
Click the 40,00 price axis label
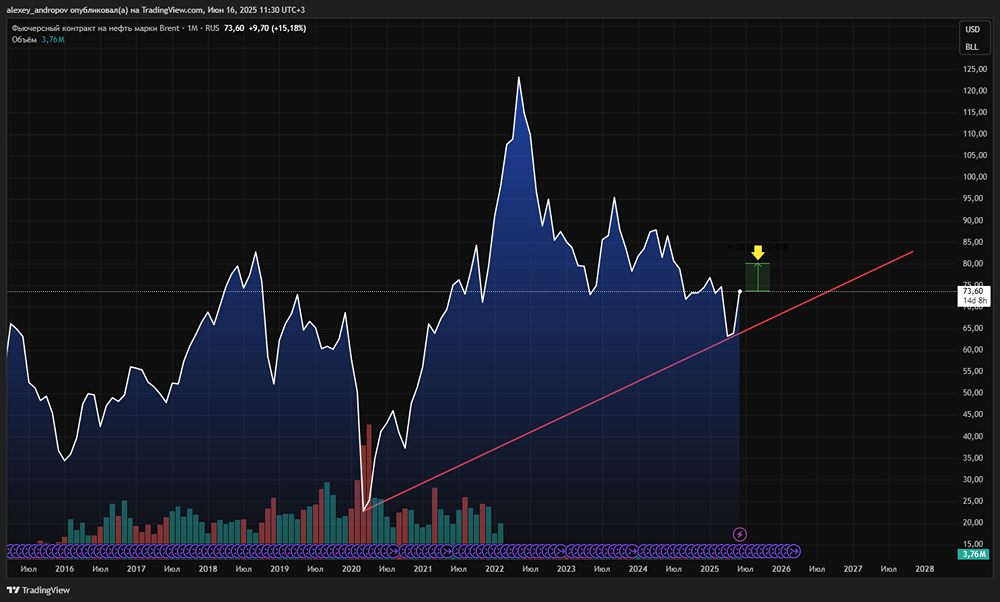coord(974,436)
